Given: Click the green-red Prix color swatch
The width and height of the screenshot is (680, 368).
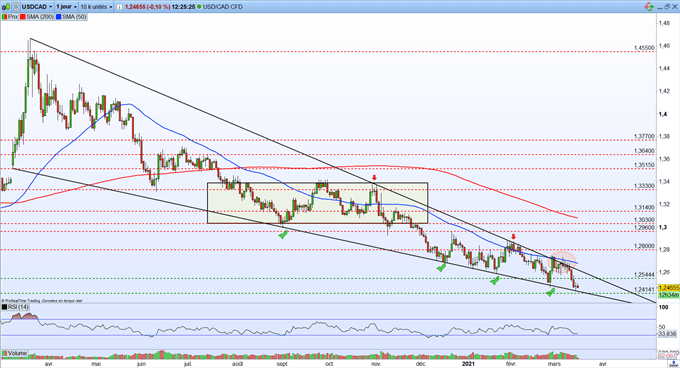Looking at the screenshot, I should click(4, 17).
